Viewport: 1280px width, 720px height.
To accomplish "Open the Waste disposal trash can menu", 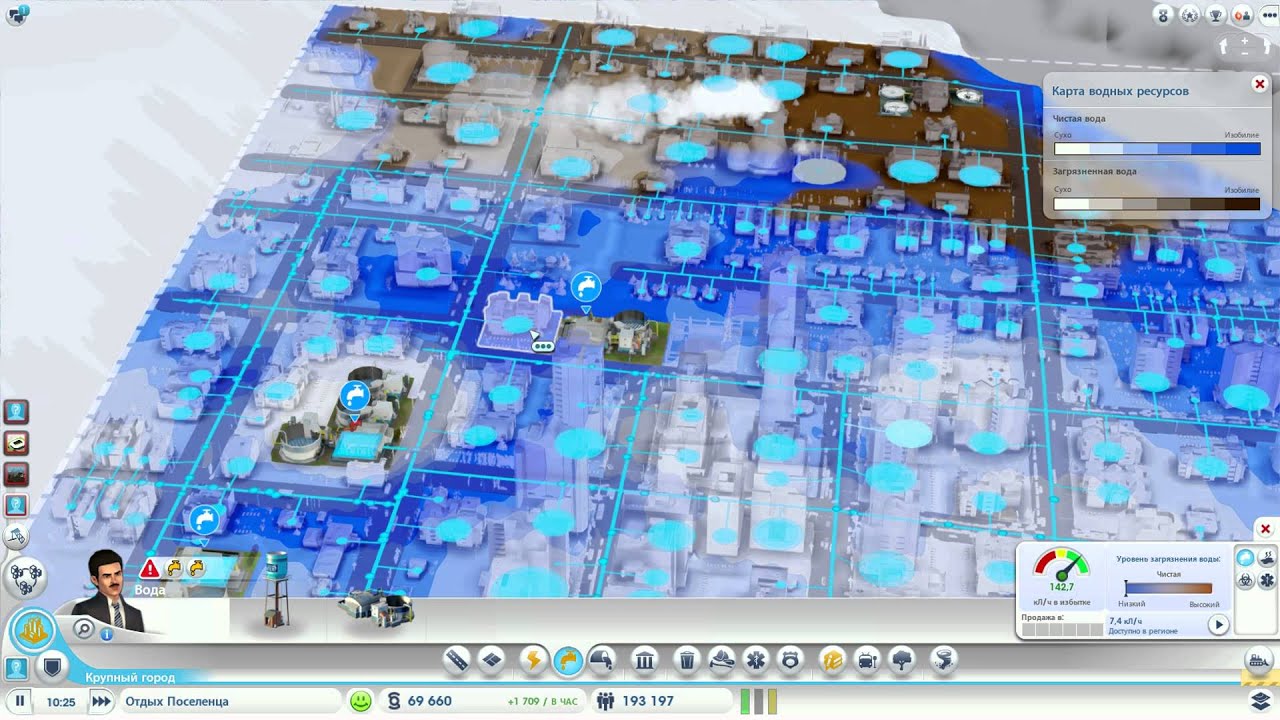I will coord(688,659).
